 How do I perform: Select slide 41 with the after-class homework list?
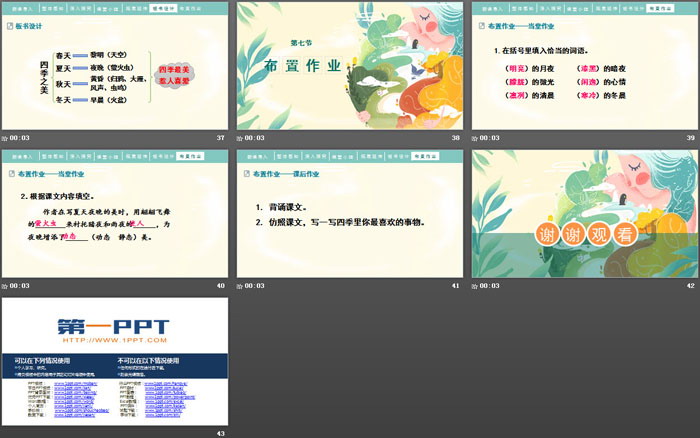350,213
